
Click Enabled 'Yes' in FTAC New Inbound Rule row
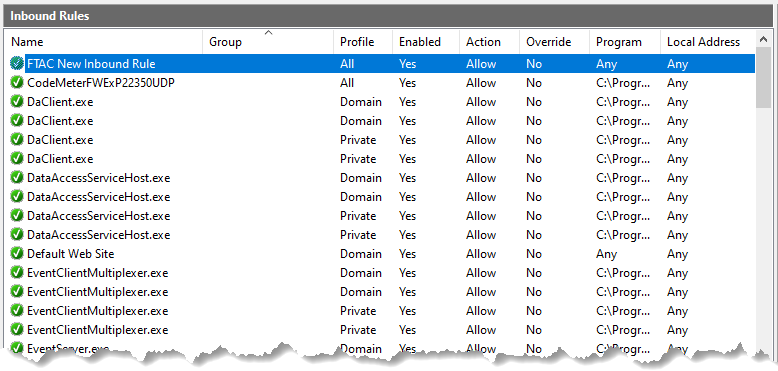click(407, 64)
